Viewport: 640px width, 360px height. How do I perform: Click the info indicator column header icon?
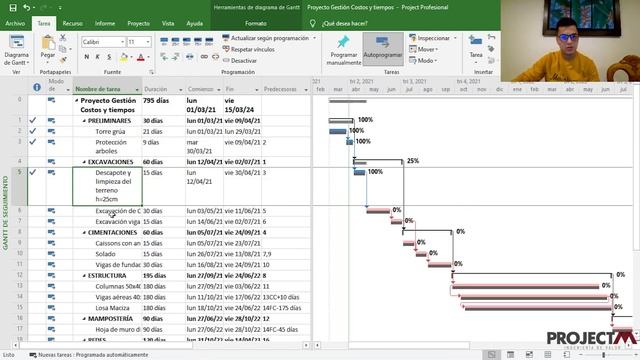(x=37, y=87)
